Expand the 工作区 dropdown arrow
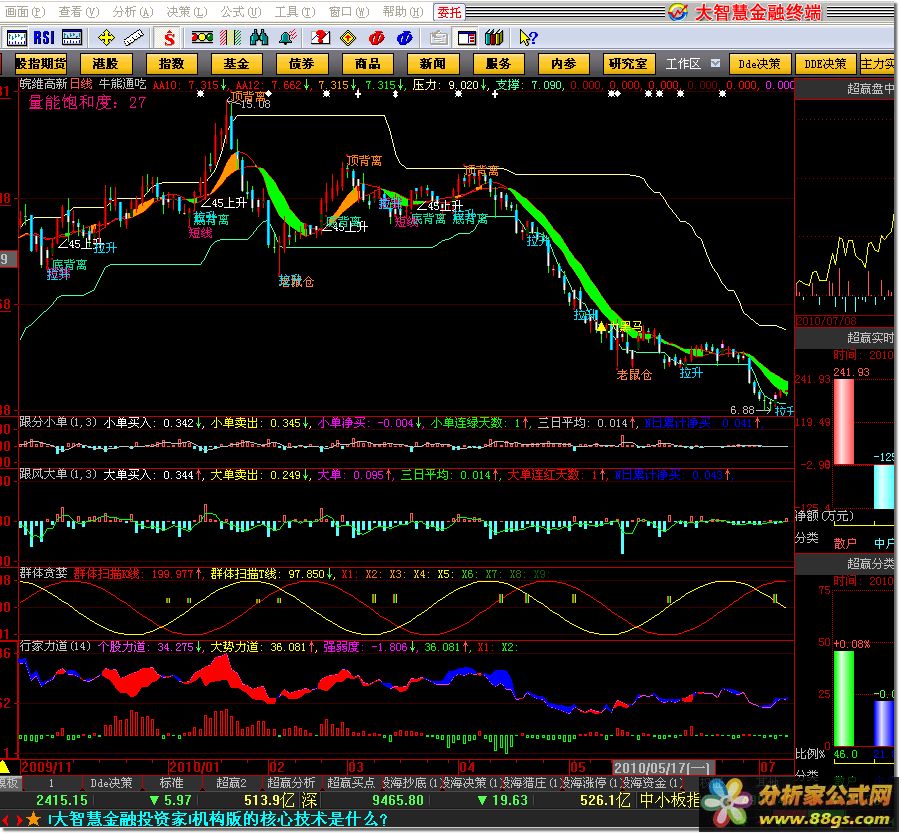The width and height of the screenshot is (901, 834). [x=715, y=63]
